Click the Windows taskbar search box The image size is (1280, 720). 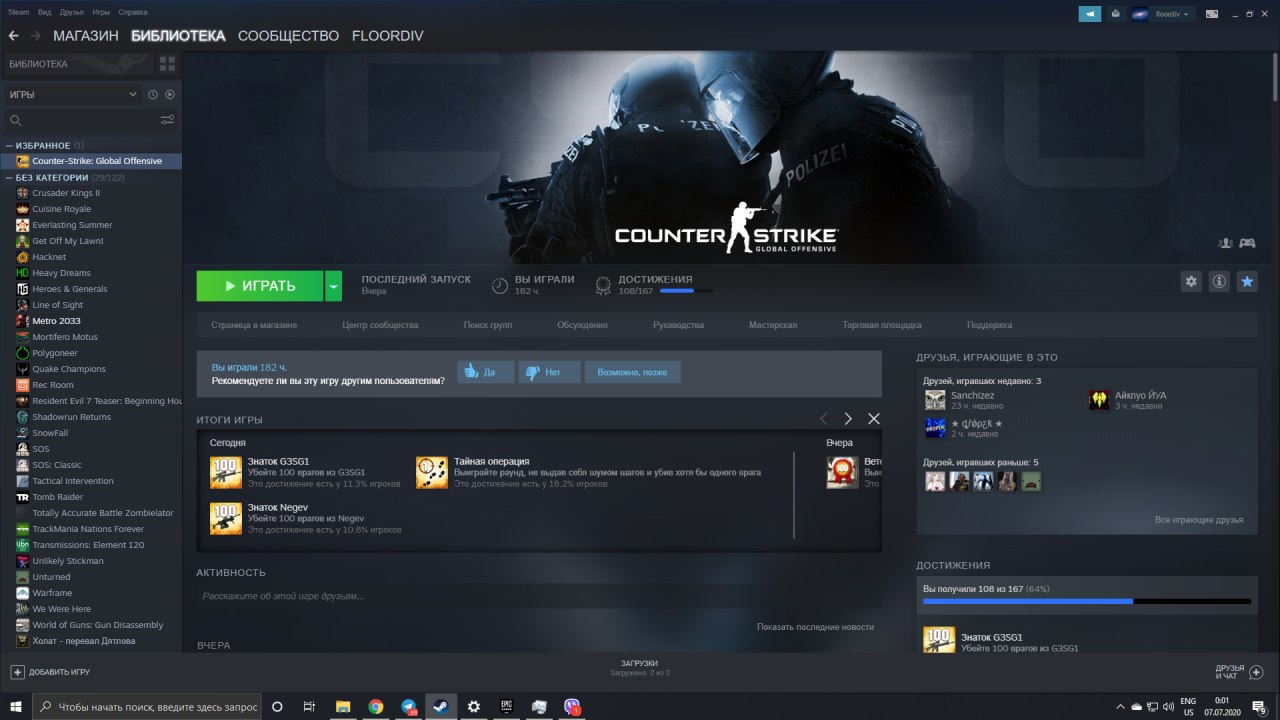coord(147,706)
